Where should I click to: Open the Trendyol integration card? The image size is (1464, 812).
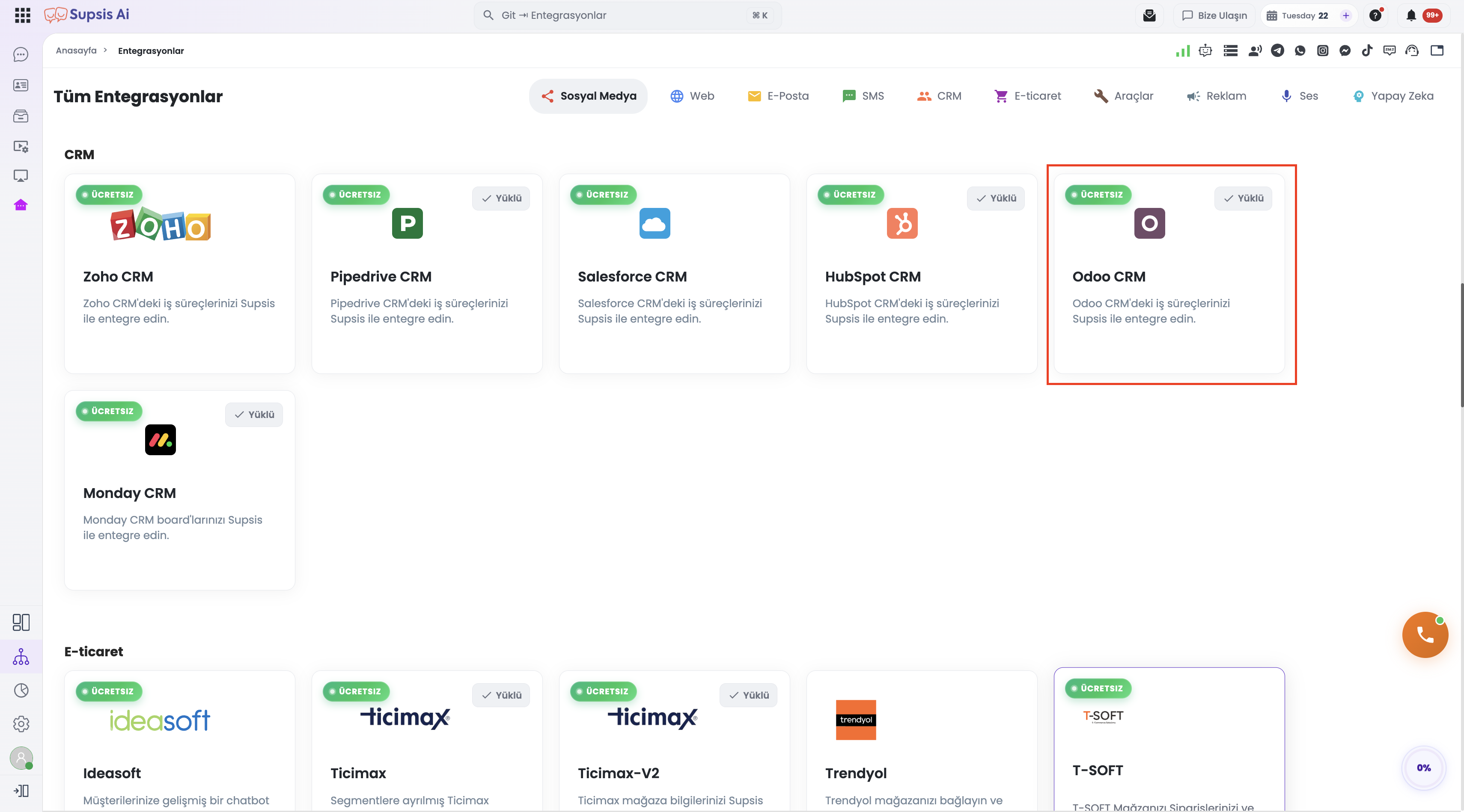point(922,741)
